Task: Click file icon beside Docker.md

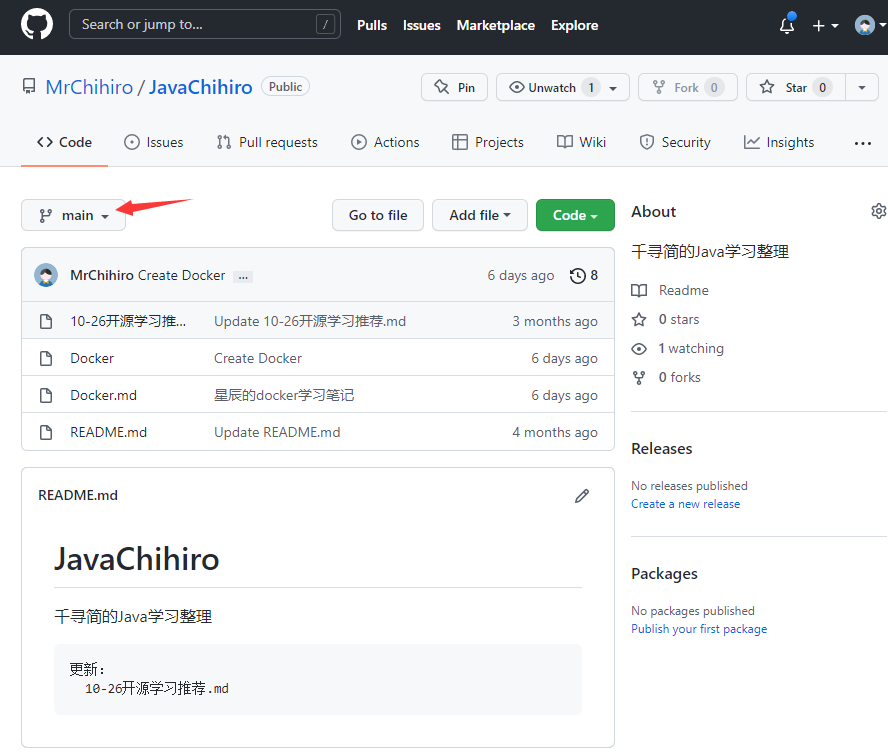Action: (x=46, y=395)
